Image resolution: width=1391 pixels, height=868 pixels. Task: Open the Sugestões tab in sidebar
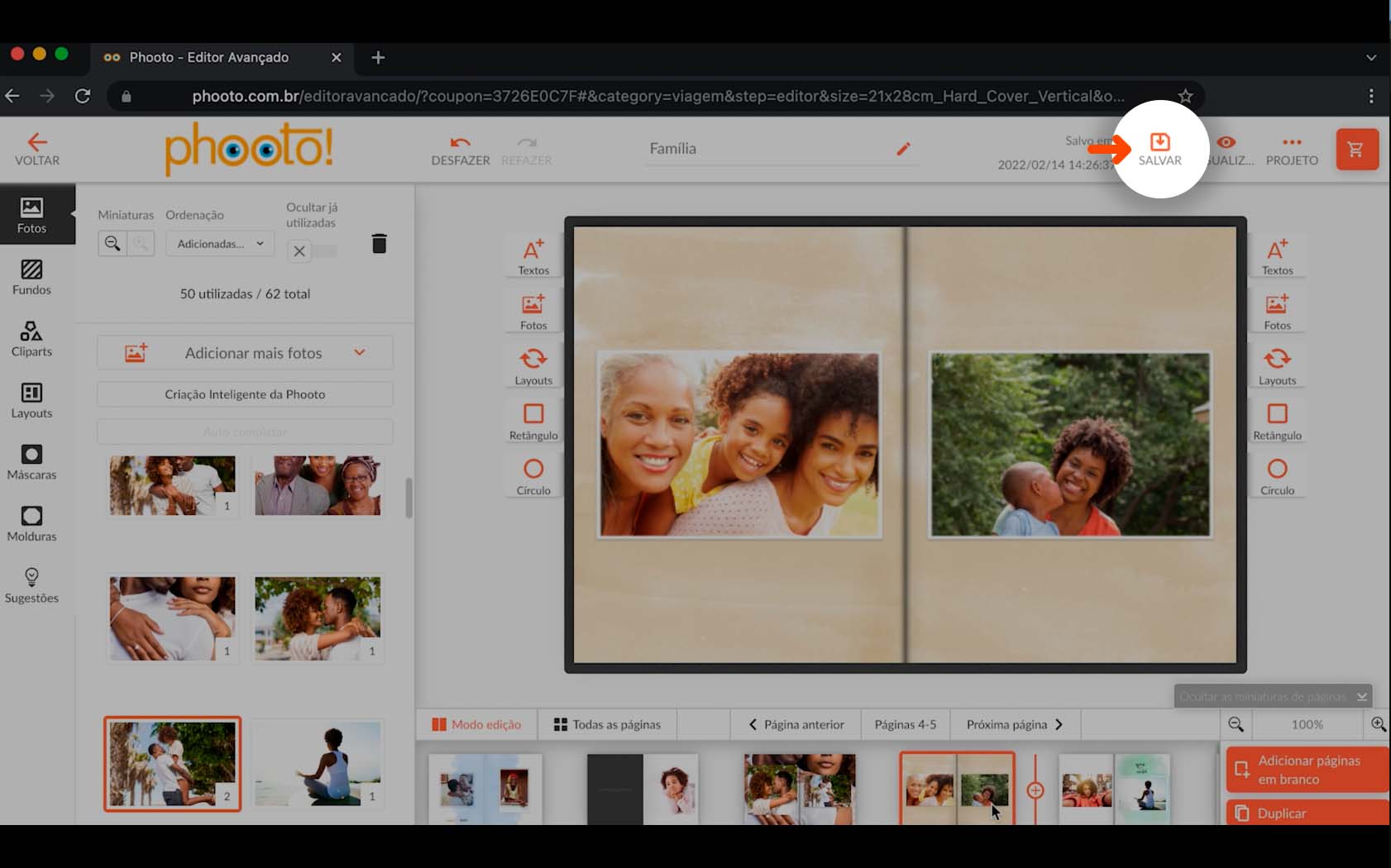[31, 585]
